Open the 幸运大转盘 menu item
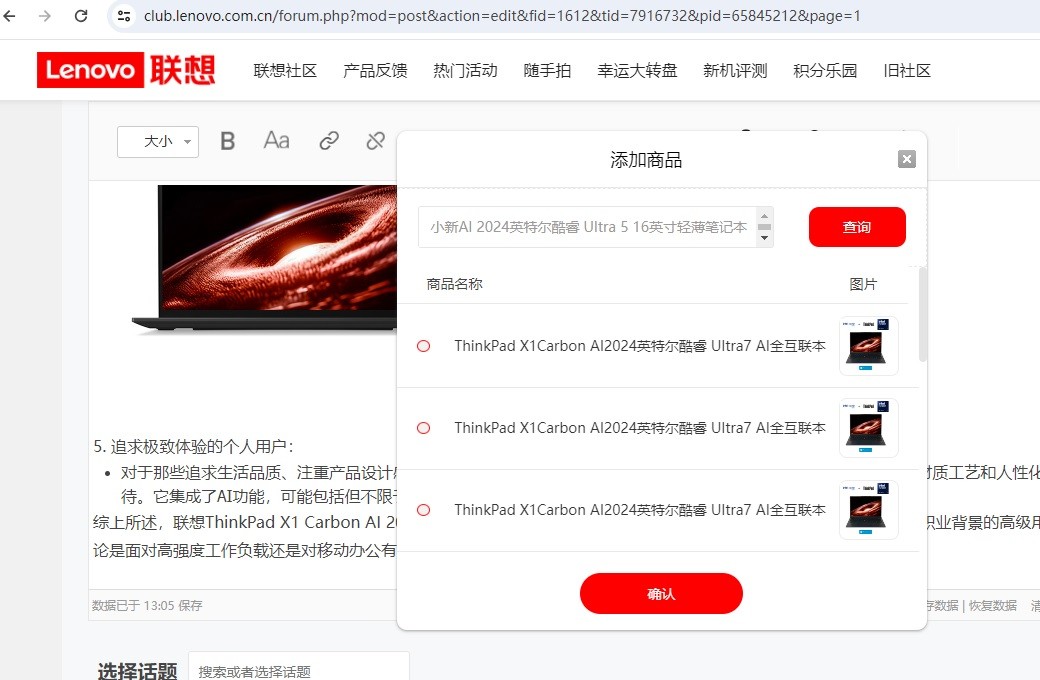The height and width of the screenshot is (680, 1040). [637, 70]
